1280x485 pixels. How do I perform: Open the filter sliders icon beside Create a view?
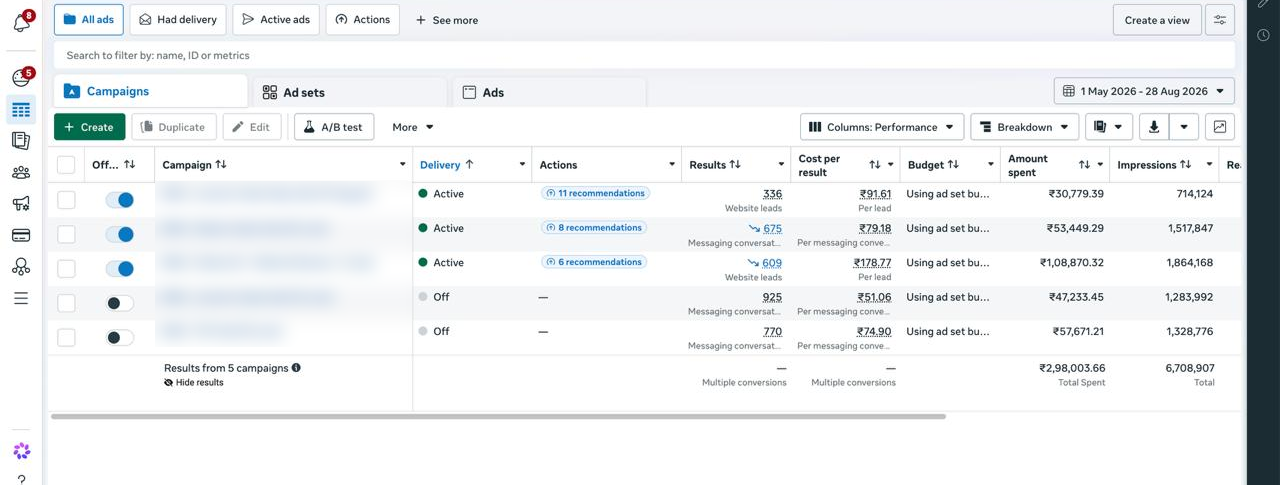click(x=1220, y=20)
